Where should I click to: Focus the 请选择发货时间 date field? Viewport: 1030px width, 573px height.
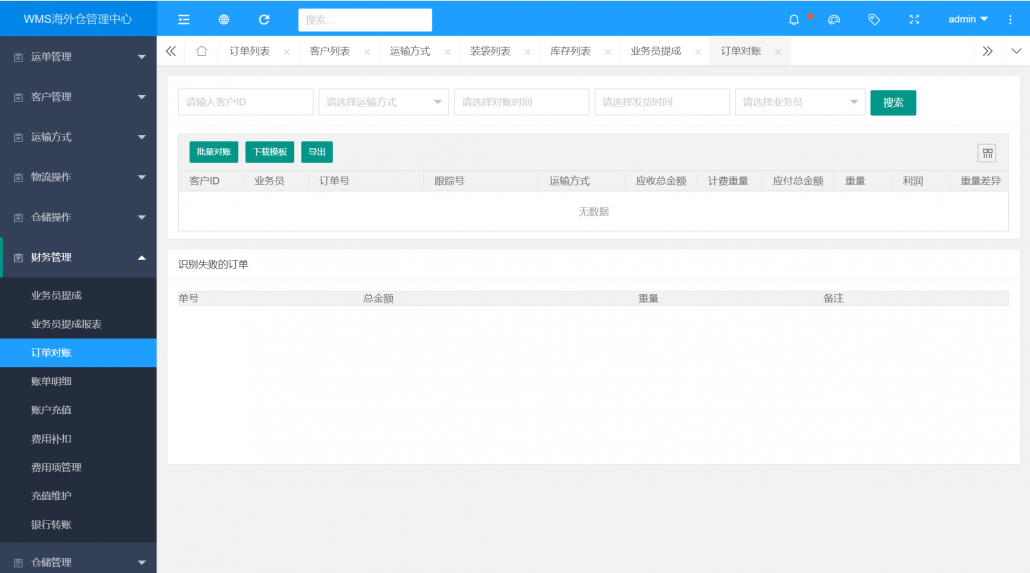coord(662,102)
